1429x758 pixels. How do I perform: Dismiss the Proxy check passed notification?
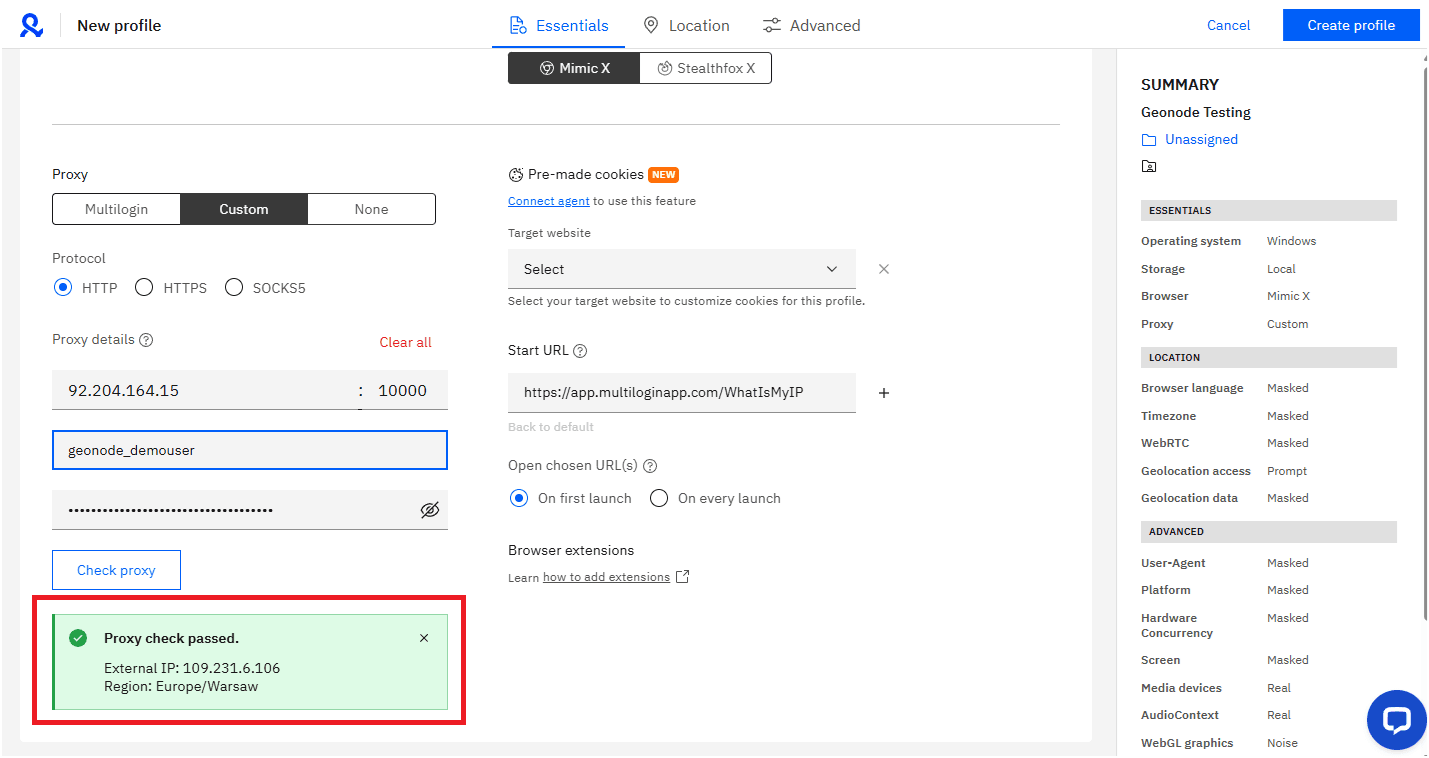pos(424,638)
